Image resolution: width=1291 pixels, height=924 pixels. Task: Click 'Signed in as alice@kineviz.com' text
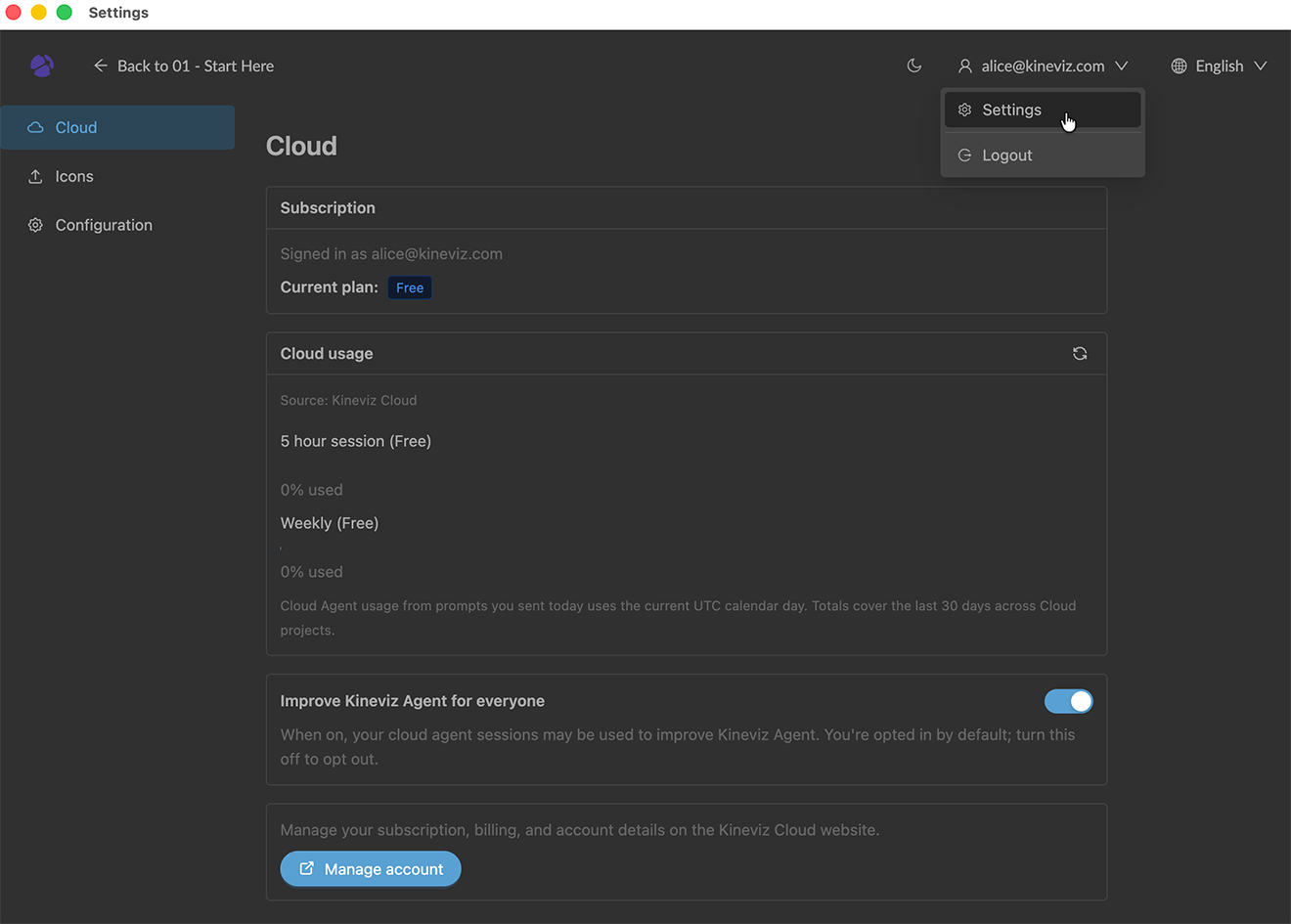point(391,253)
